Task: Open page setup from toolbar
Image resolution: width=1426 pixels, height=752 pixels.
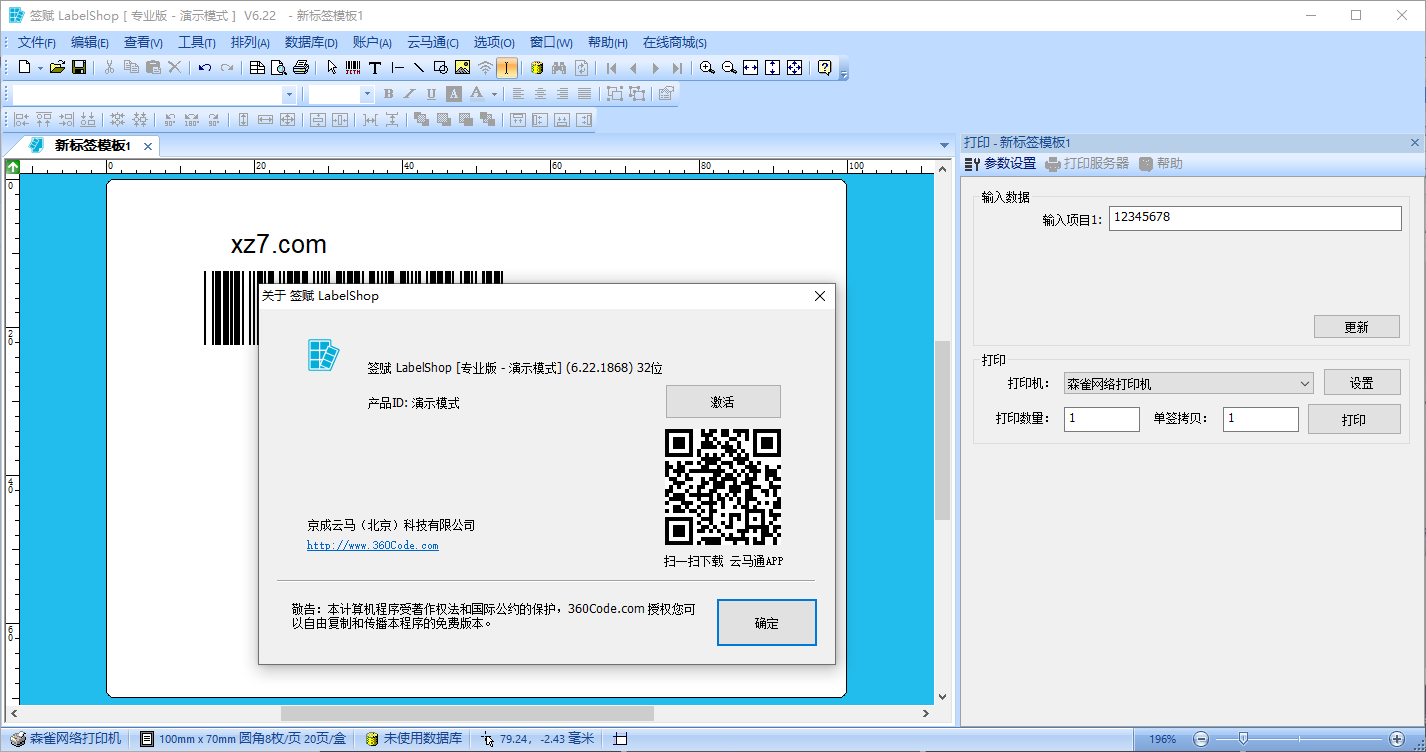Action: 257,68
